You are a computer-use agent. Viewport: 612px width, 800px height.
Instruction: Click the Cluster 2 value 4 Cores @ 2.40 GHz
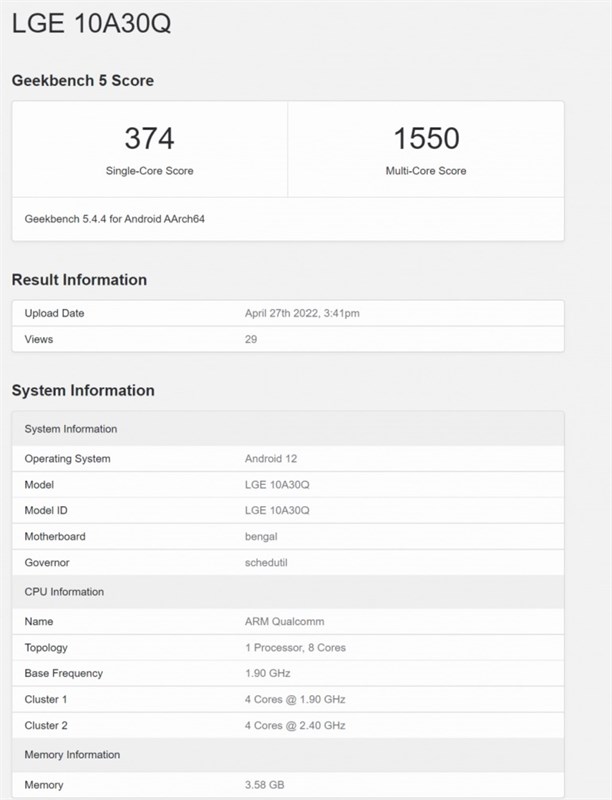(295, 725)
